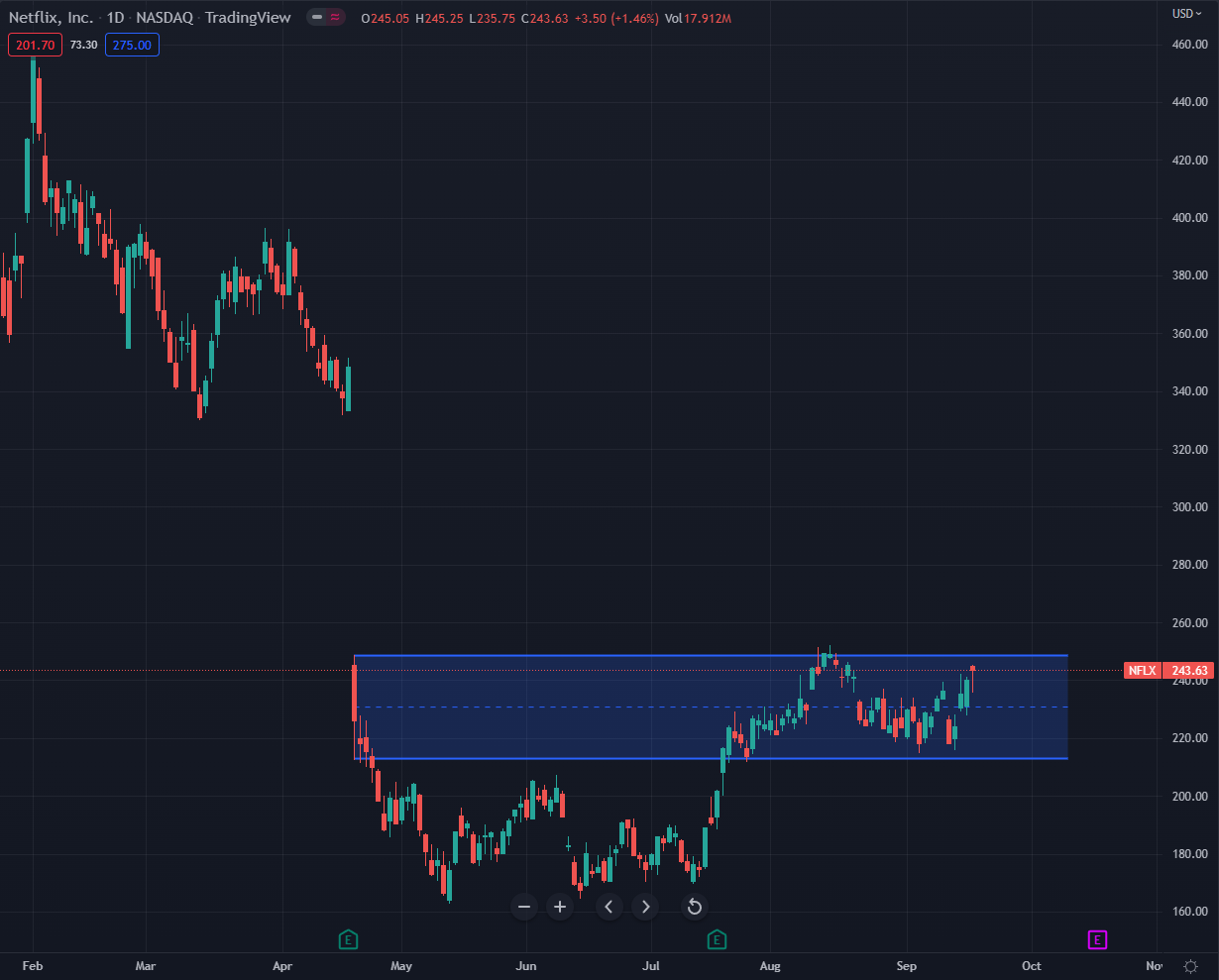This screenshot has width=1219, height=980.
Task: Click the scroll left arrow button
Action: point(609,907)
